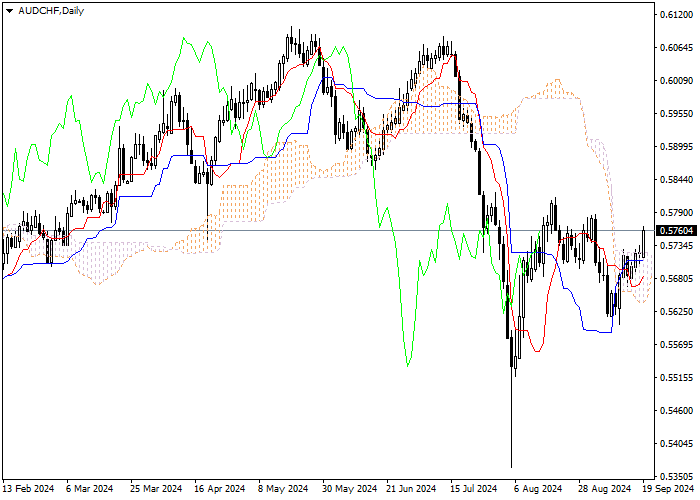Select the 6 Mar 2024 date label
The image size is (700, 500).
(x=89, y=489)
